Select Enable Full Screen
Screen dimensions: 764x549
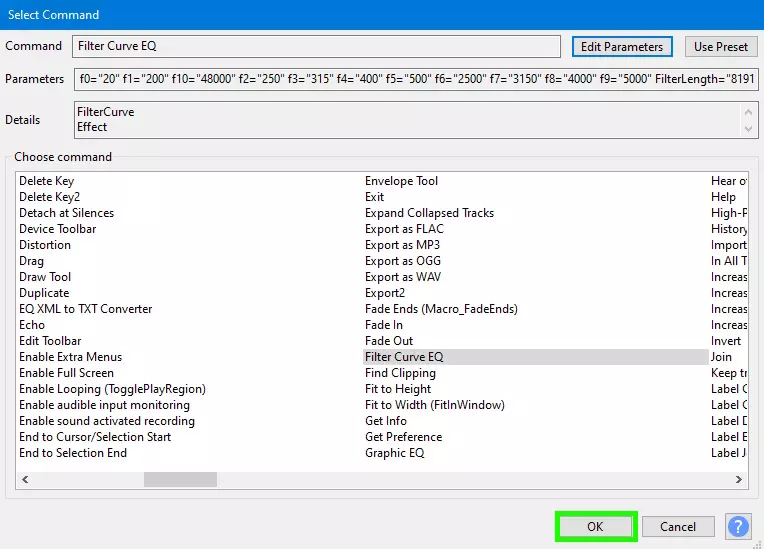click(x=66, y=373)
